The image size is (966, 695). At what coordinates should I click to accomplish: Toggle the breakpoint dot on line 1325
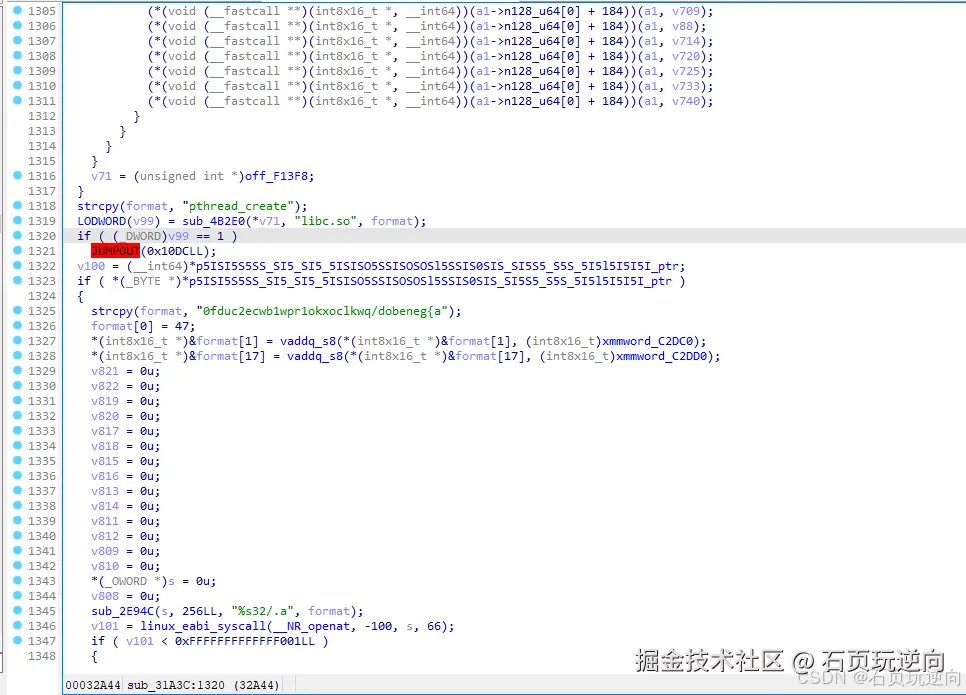(17, 311)
